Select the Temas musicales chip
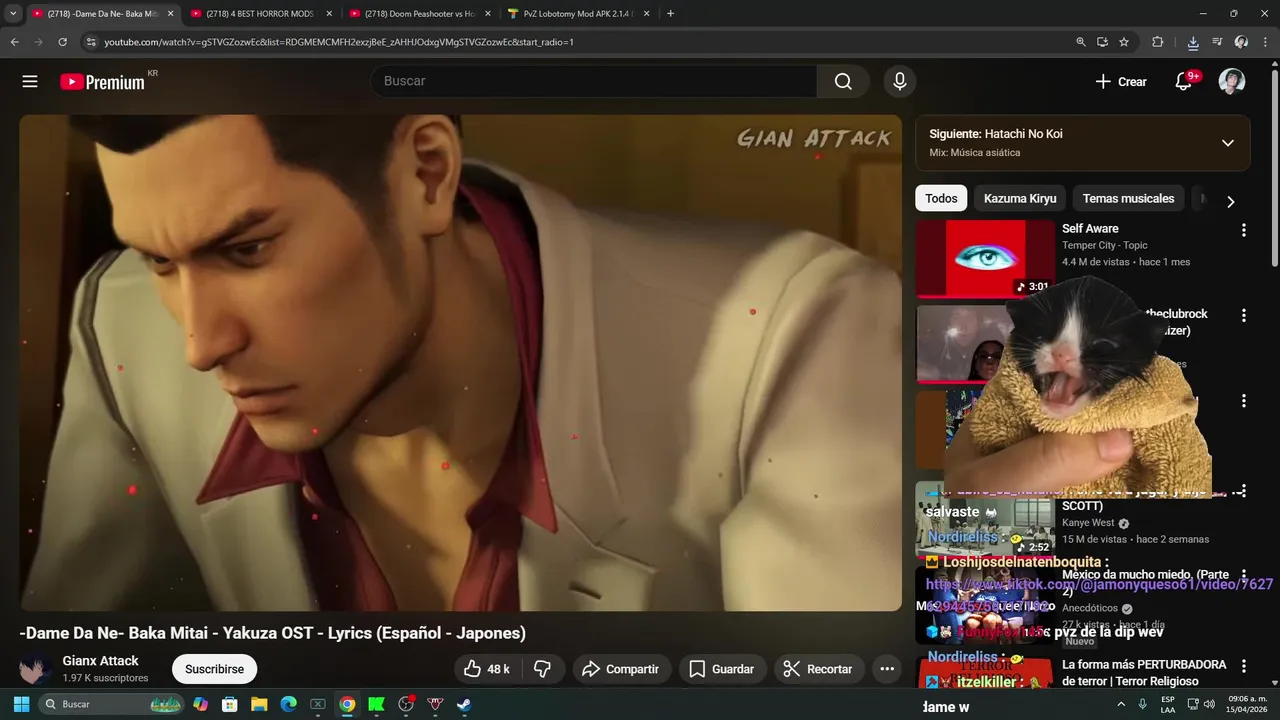 point(1128,198)
